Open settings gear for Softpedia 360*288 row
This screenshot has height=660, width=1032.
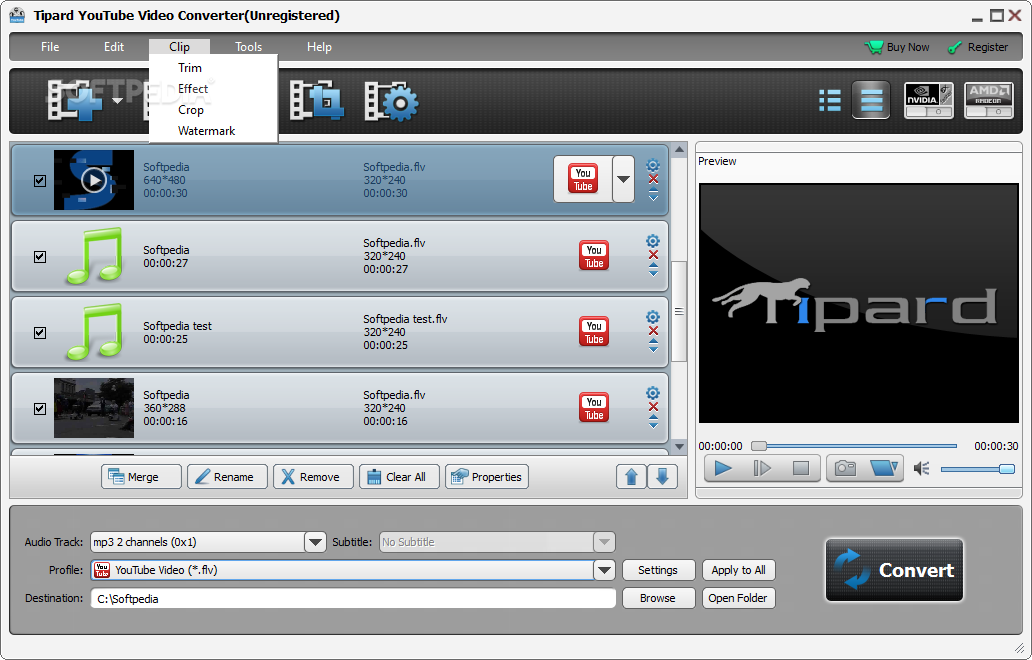(653, 393)
